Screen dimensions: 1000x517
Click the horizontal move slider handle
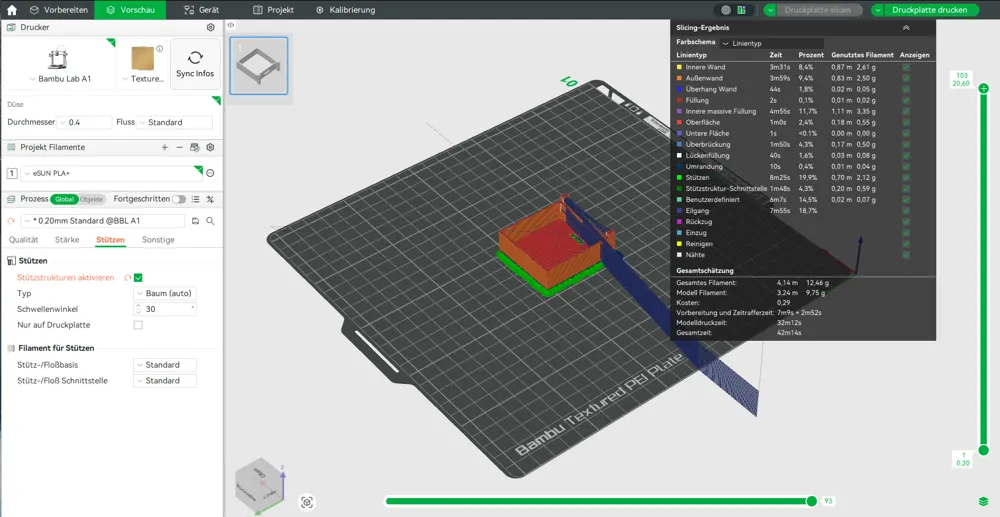tap(811, 501)
